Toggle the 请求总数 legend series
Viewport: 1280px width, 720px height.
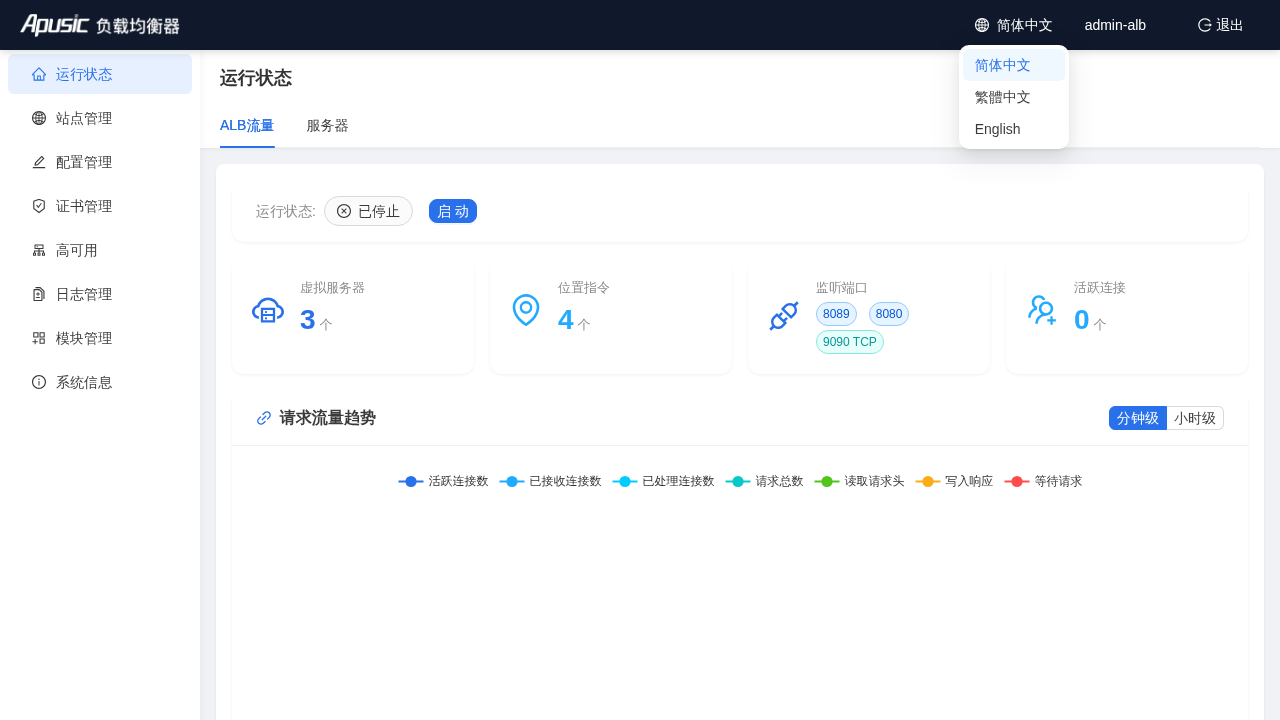pos(764,481)
